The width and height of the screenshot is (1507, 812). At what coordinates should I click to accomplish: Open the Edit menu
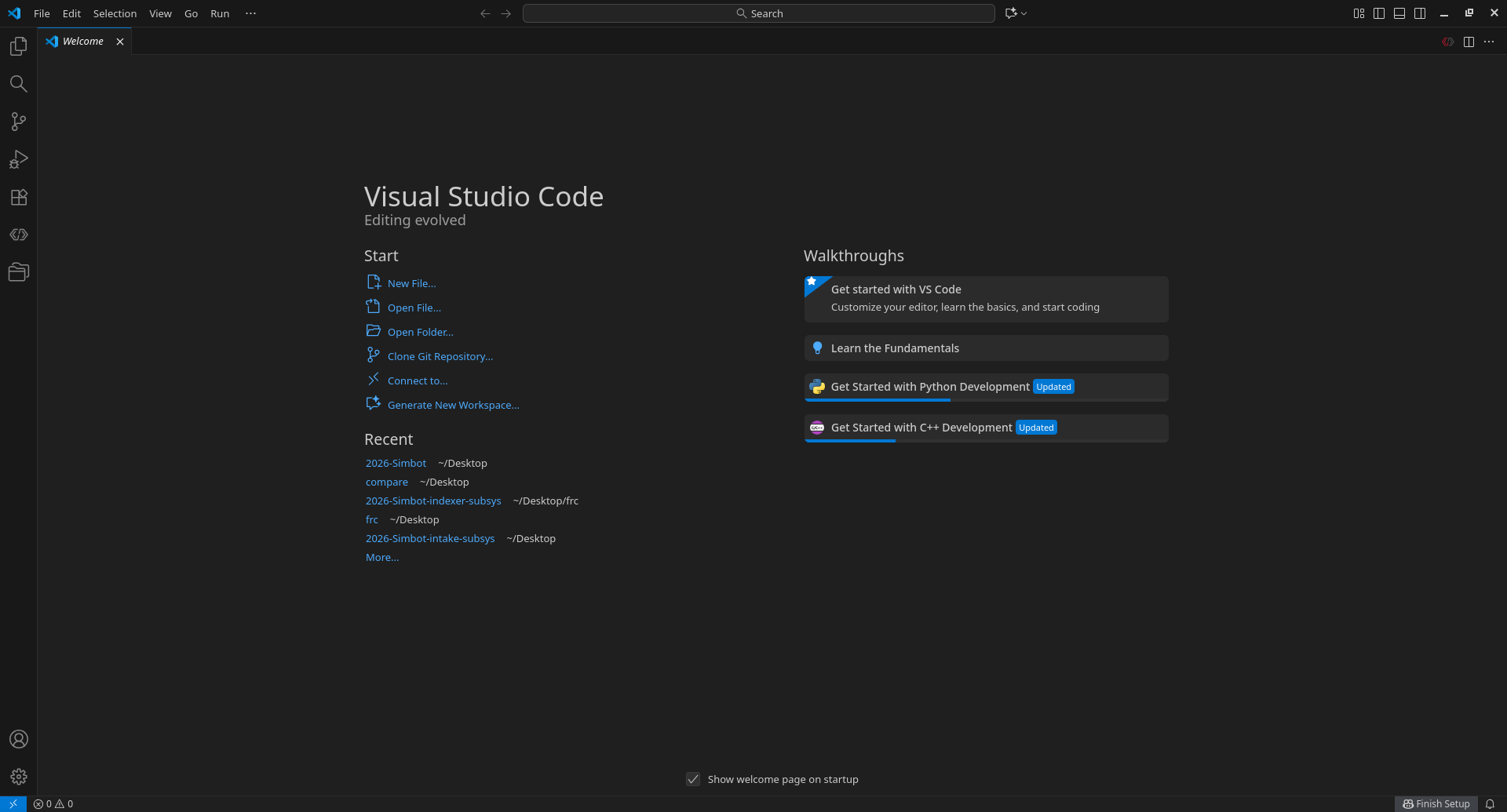point(71,13)
